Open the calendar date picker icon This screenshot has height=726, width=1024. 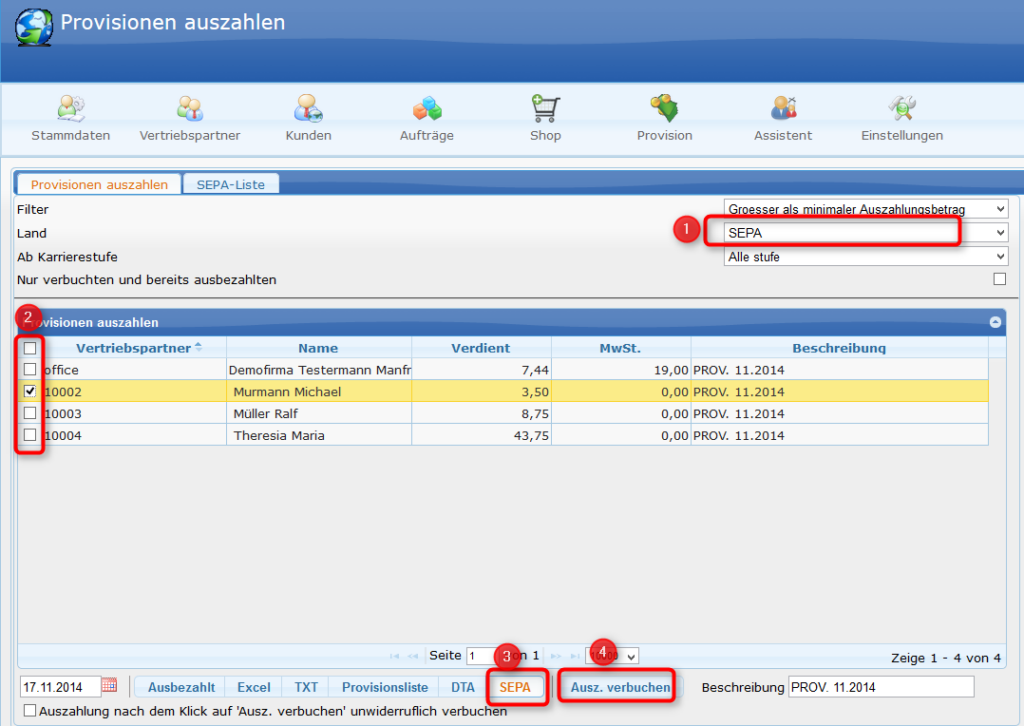110,686
